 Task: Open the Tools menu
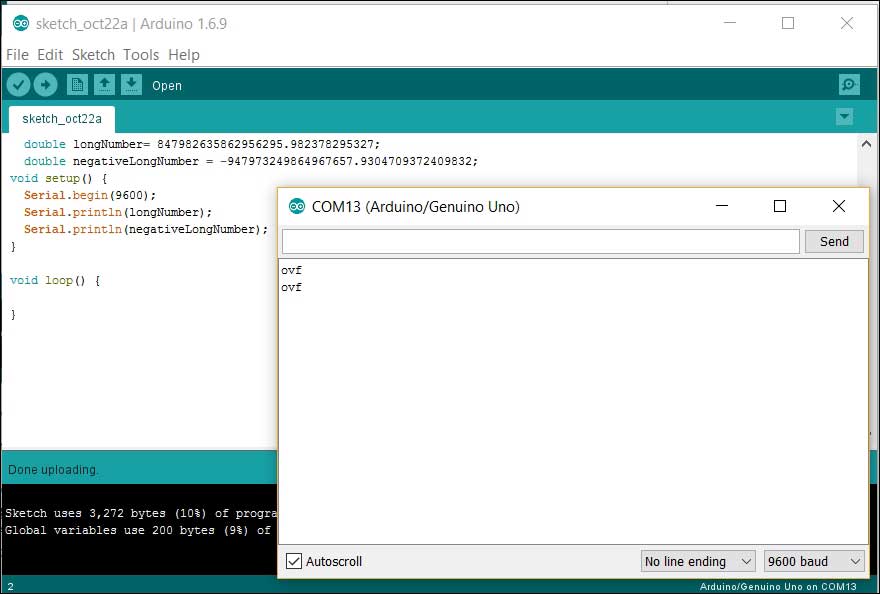141,55
